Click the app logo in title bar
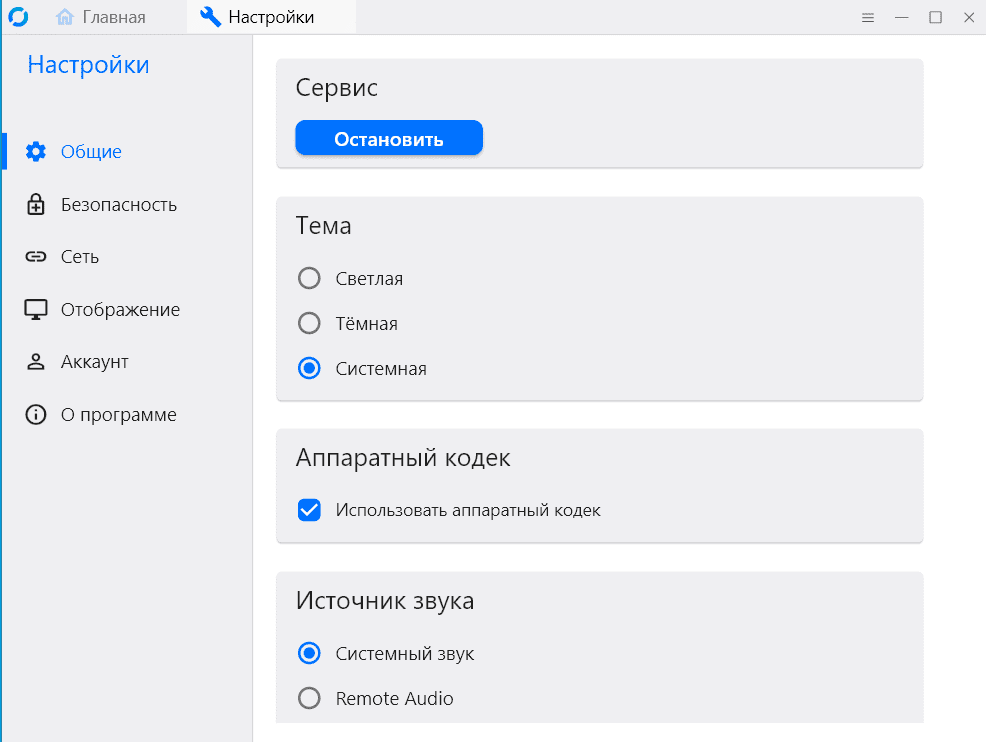This screenshot has width=986, height=742. 18,17
